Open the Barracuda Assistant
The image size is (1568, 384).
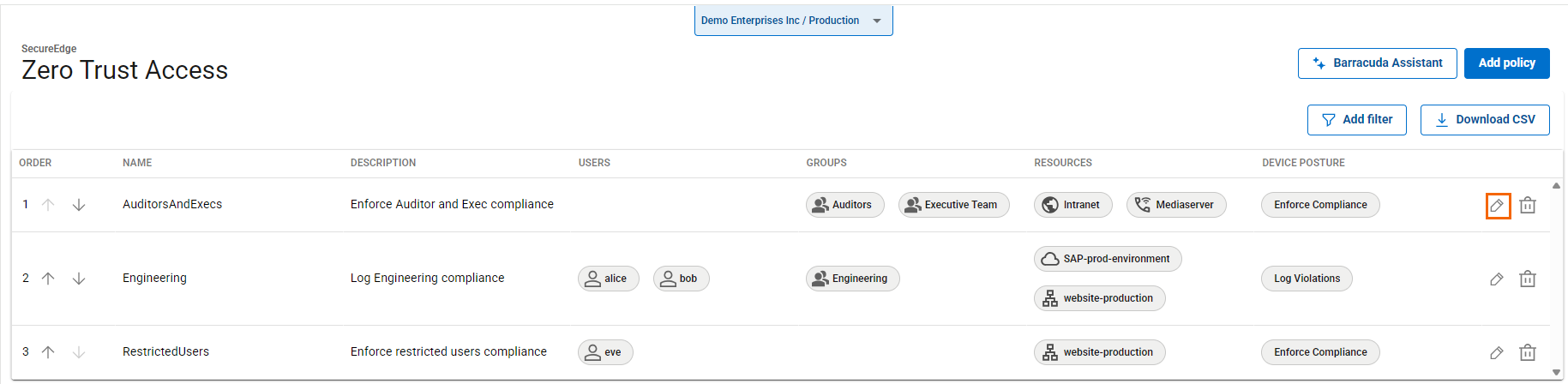click(1377, 63)
